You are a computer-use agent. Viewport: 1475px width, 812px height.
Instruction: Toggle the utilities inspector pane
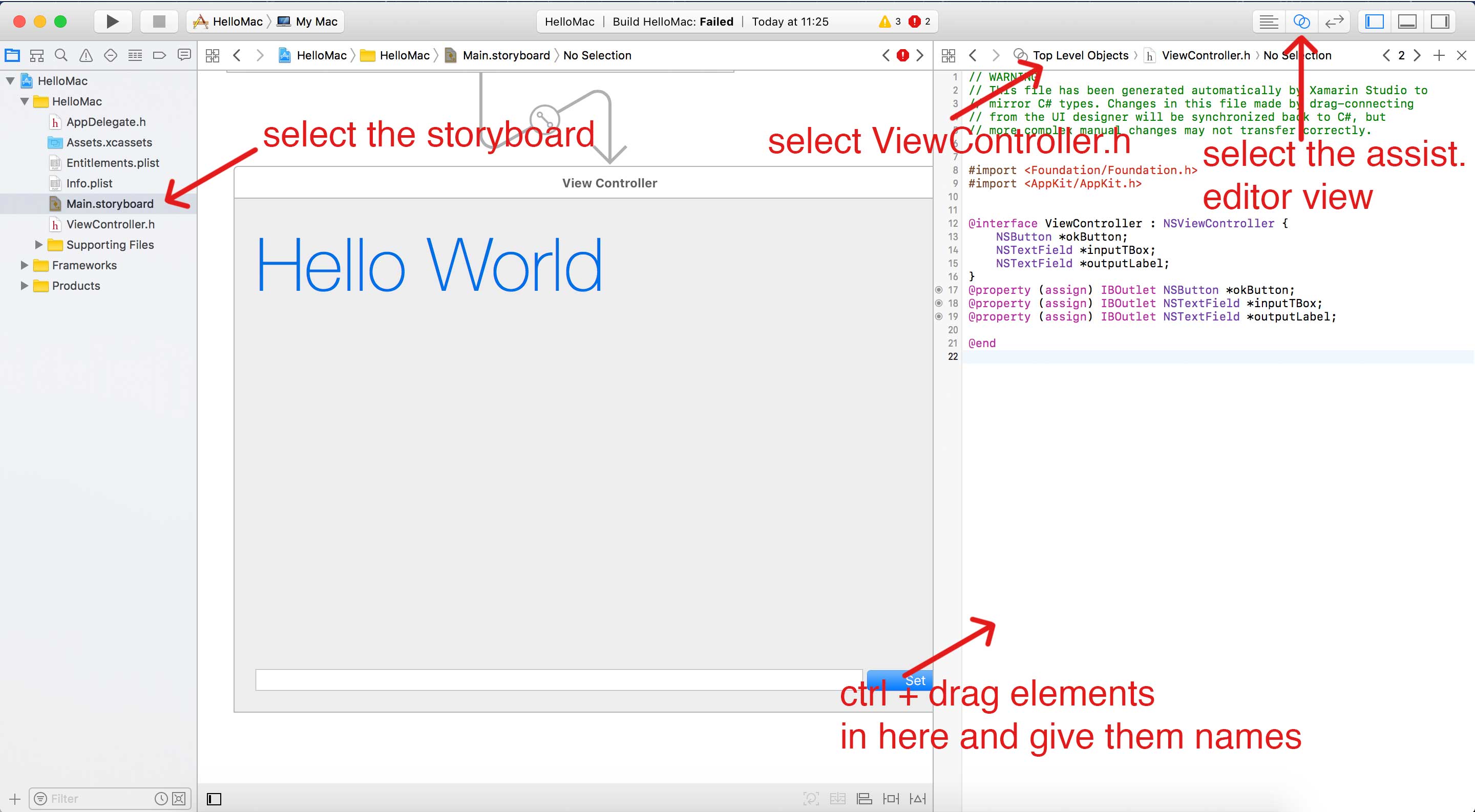point(1440,22)
